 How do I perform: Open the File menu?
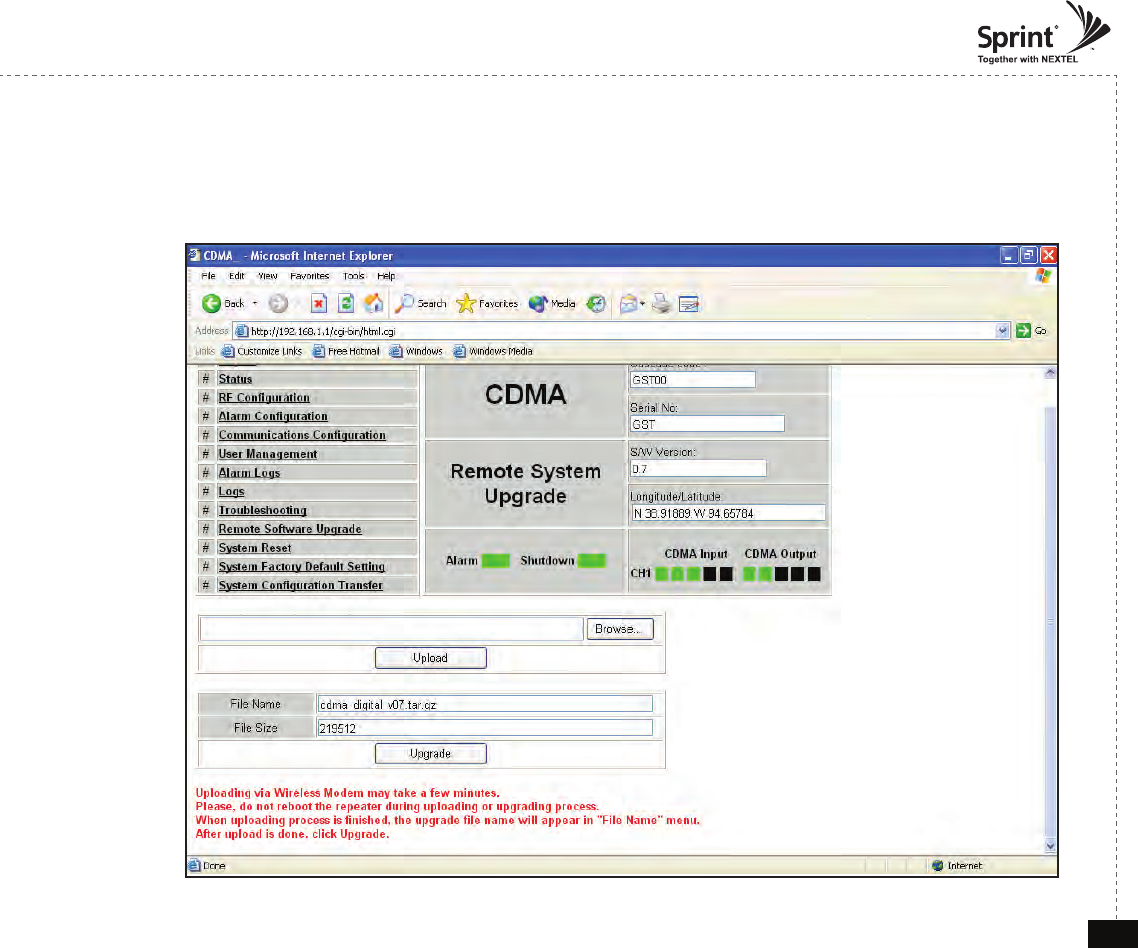pyautogui.click(x=208, y=276)
